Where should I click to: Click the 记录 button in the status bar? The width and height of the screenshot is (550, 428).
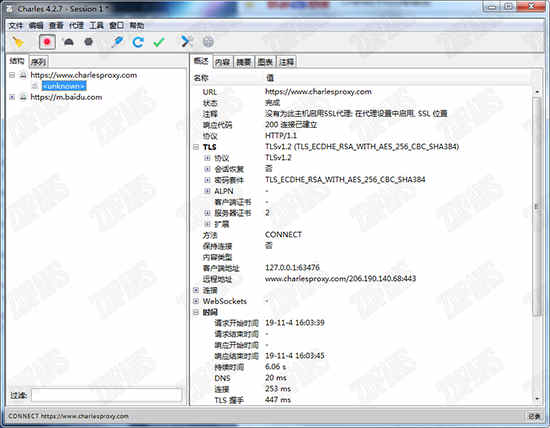click(534, 416)
